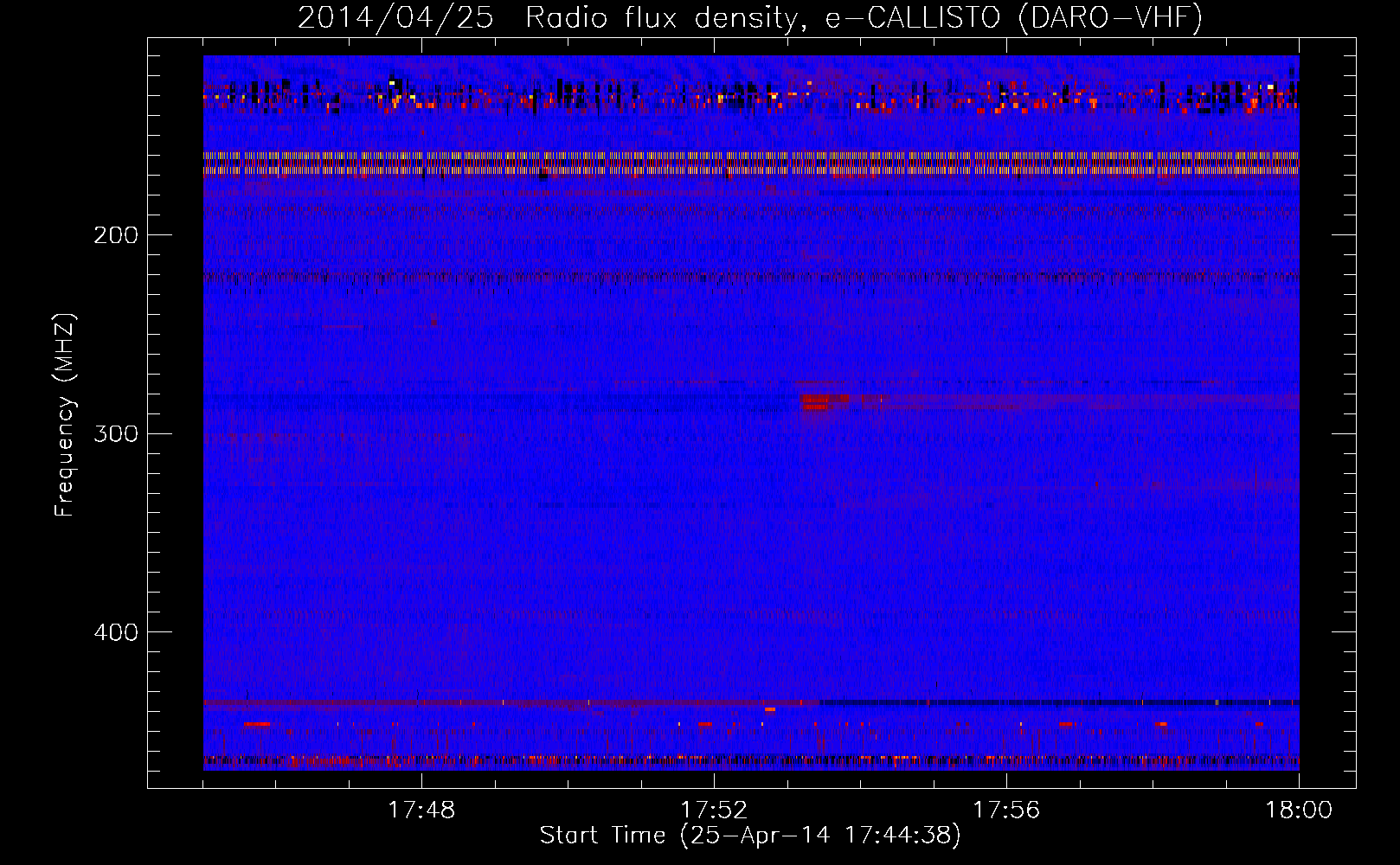1400x865 pixels.
Task: Click the 17:56 time tick label
Action: (x=1006, y=811)
